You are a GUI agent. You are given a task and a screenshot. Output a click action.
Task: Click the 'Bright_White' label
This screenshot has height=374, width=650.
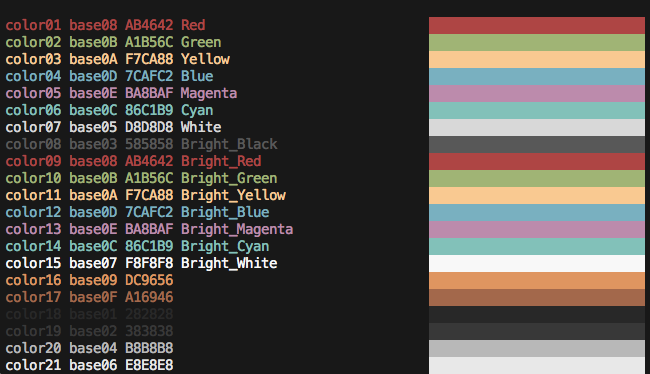[x=229, y=263]
